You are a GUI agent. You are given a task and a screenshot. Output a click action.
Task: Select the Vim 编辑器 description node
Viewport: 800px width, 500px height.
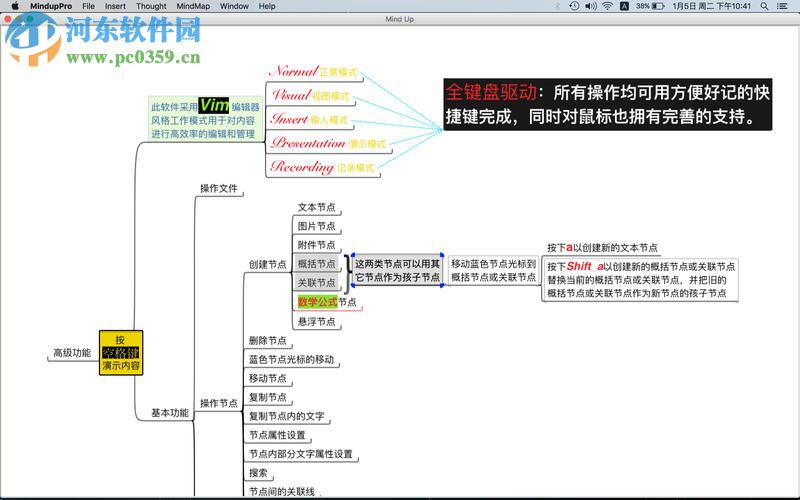click(x=206, y=119)
